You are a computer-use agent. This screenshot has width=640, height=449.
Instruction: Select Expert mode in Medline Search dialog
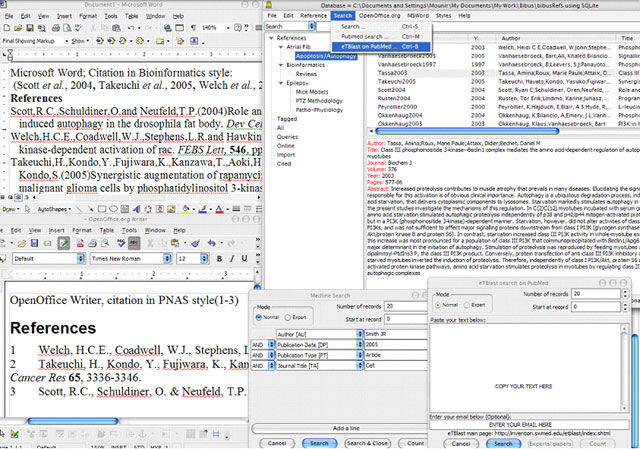[x=287, y=317]
